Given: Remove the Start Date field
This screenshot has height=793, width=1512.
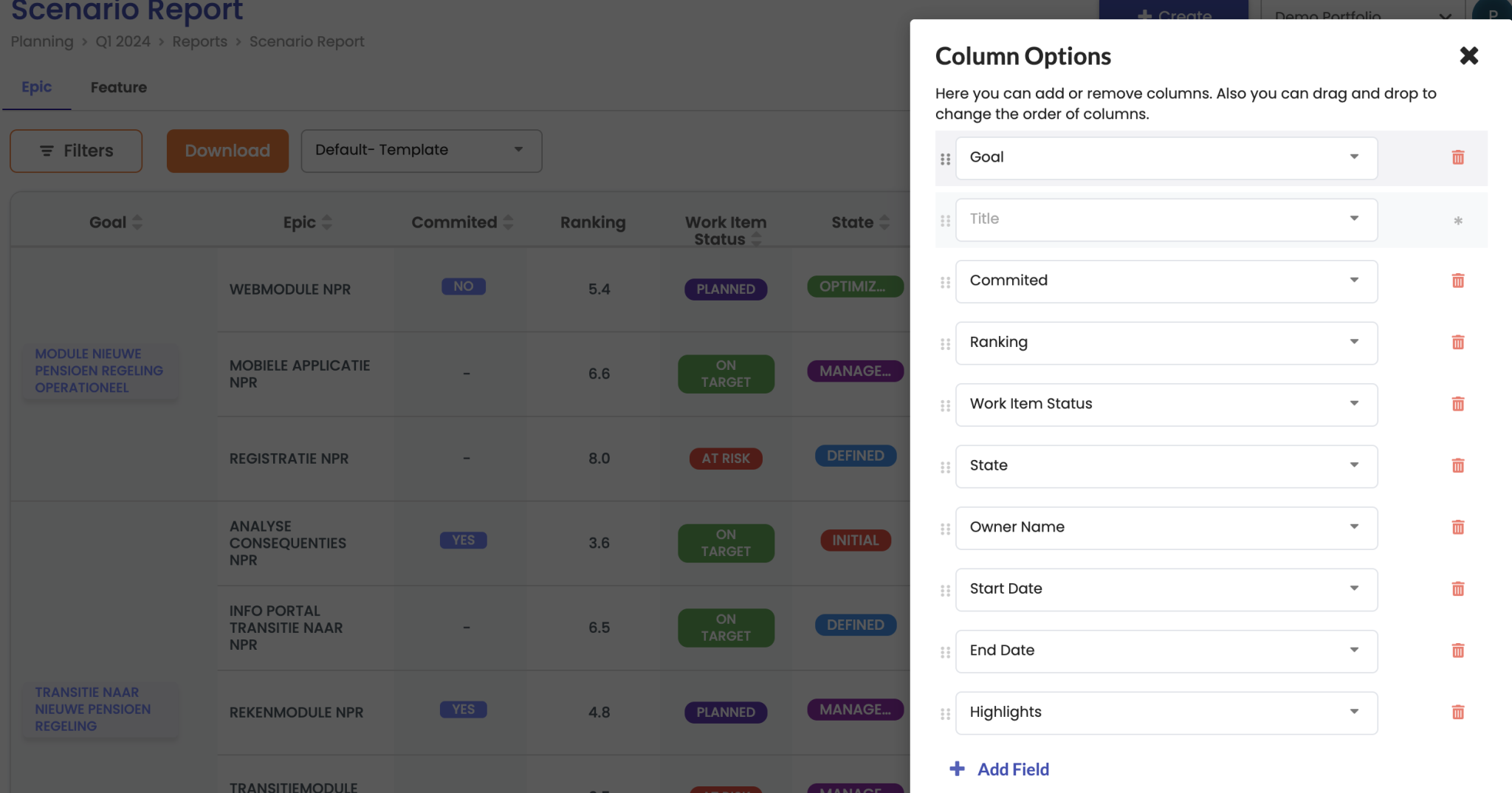Looking at the screenshot, I should click(x=1458, y=588).
